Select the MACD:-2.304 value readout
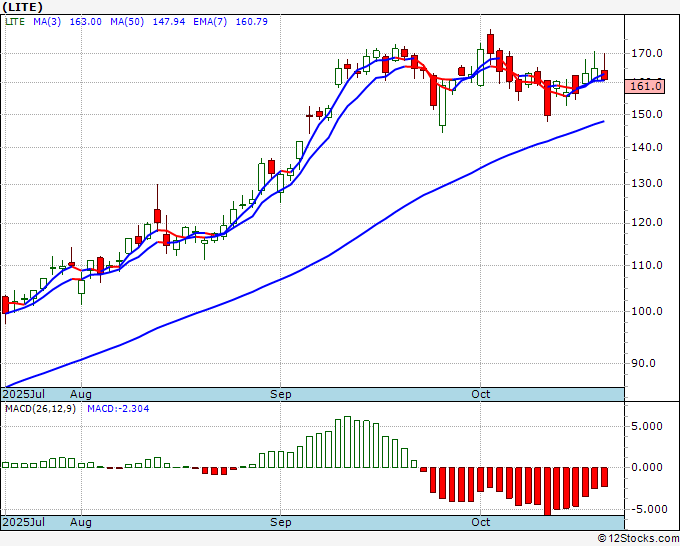 click(x=118, y=409)
